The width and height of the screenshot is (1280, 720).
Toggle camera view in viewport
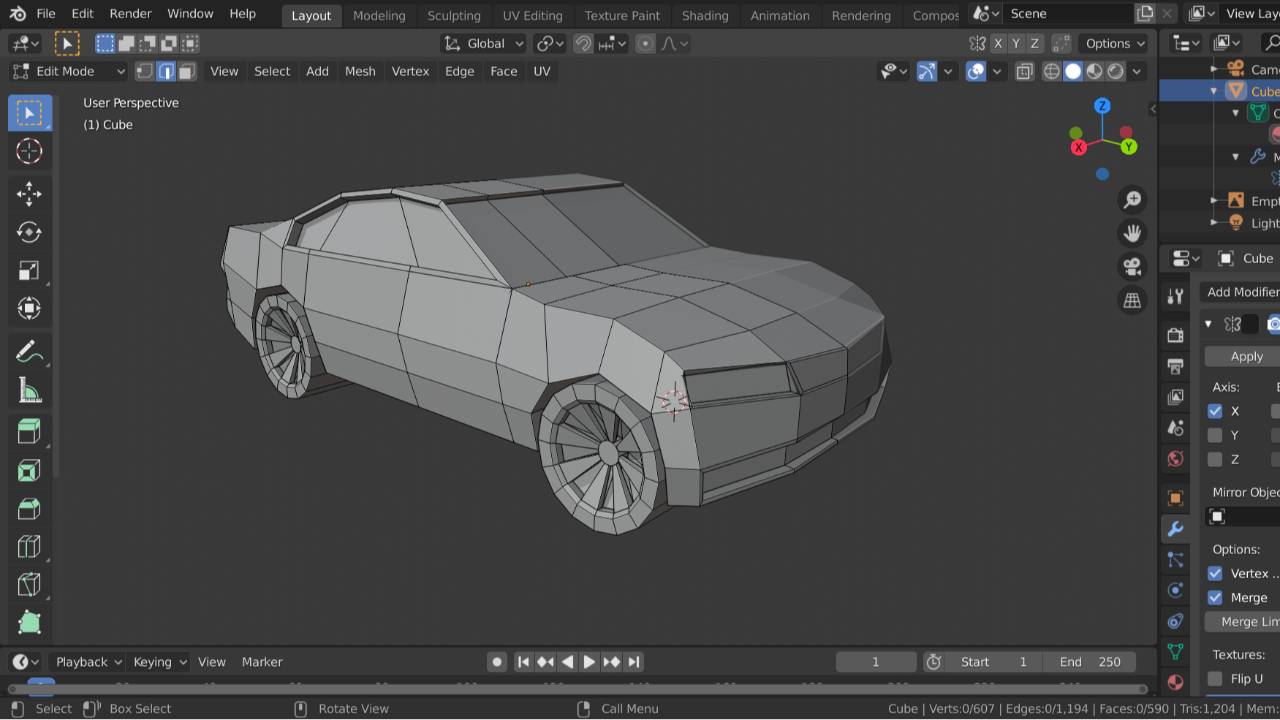tap(1132, 267)
